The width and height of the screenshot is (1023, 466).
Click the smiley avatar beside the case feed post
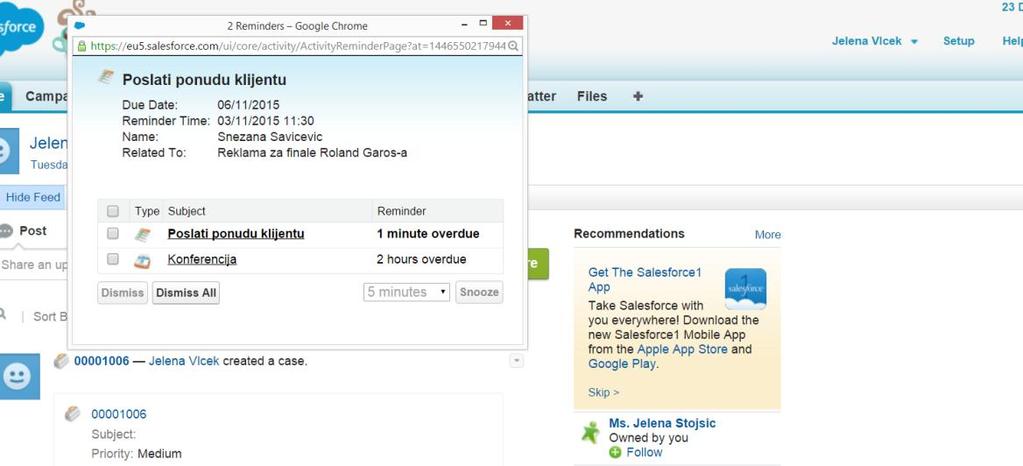tap(18, 377)
